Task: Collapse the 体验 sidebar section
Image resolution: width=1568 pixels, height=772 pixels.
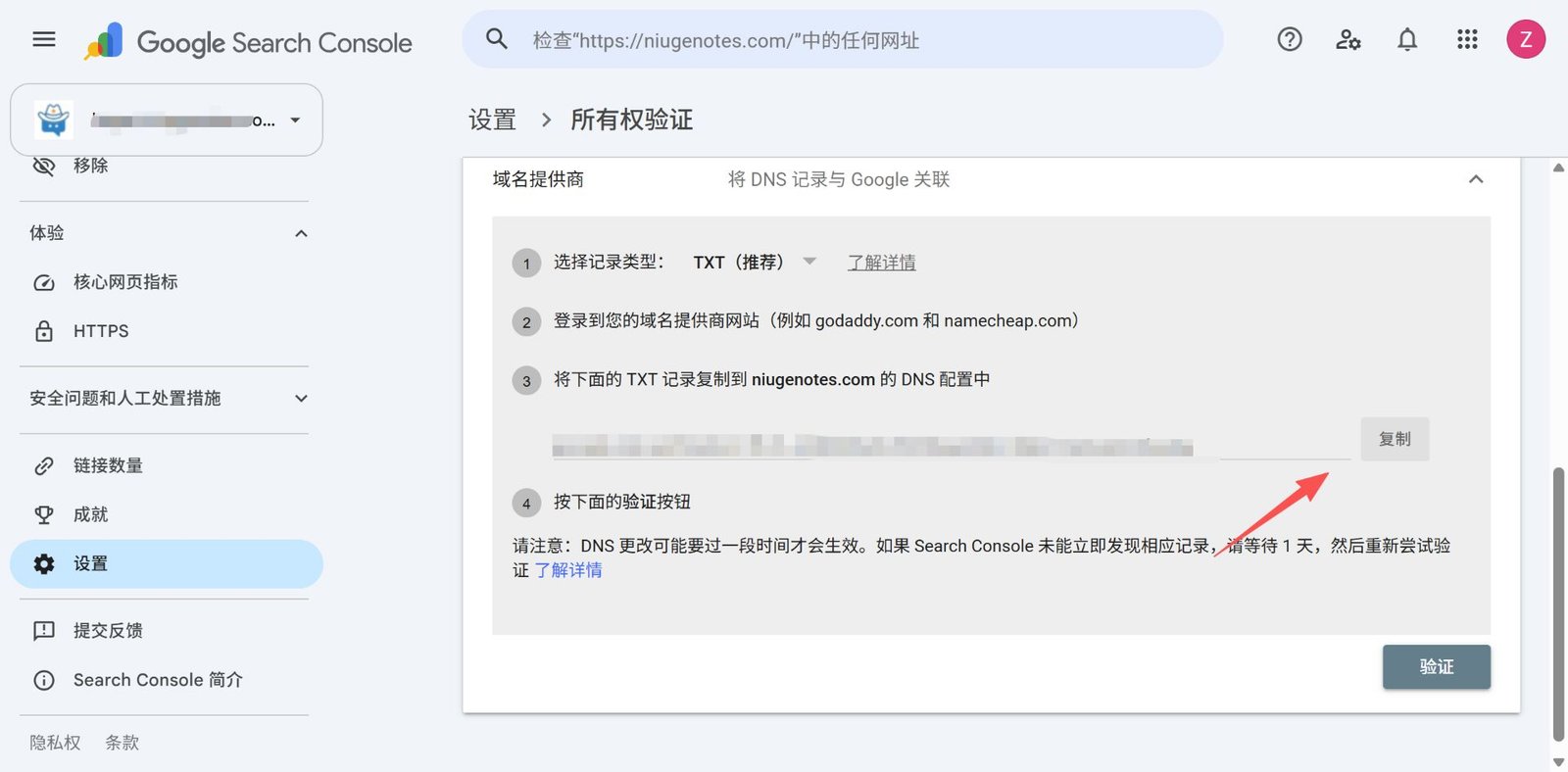Action: point(301,233)
